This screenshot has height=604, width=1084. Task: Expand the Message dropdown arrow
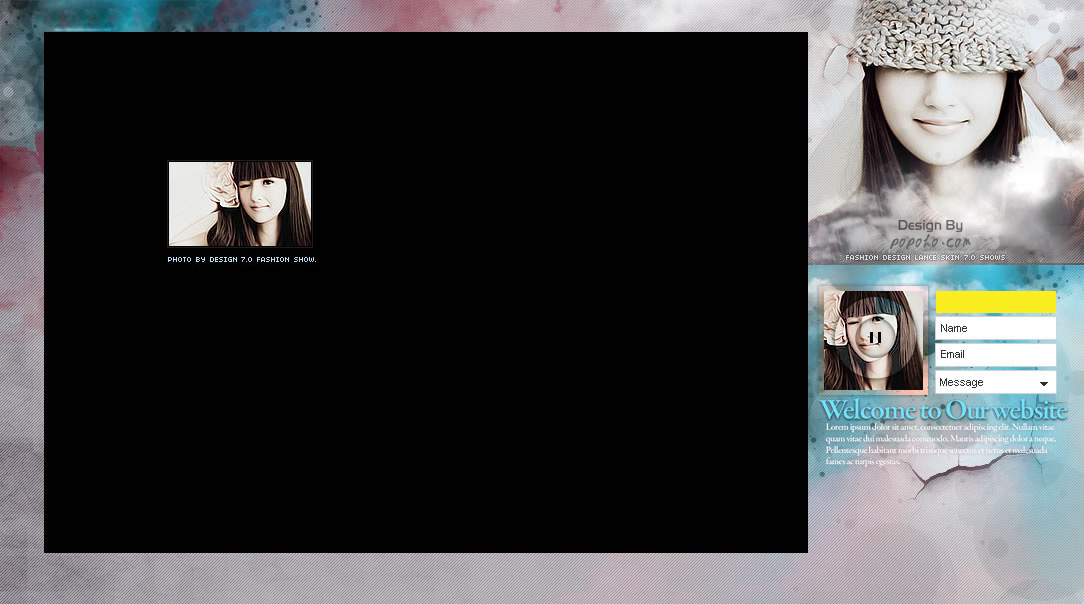1043,383
